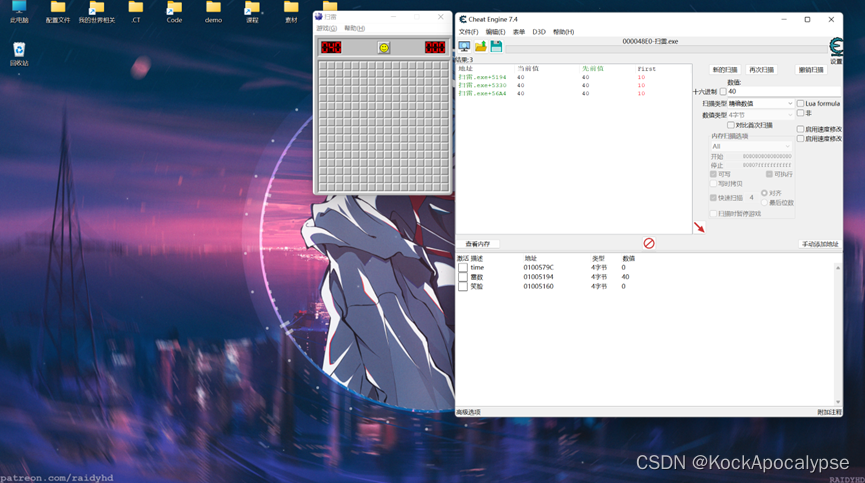Select the 扫雷.exe+5330 result row
865x483 pixels.
pos(574,85)
